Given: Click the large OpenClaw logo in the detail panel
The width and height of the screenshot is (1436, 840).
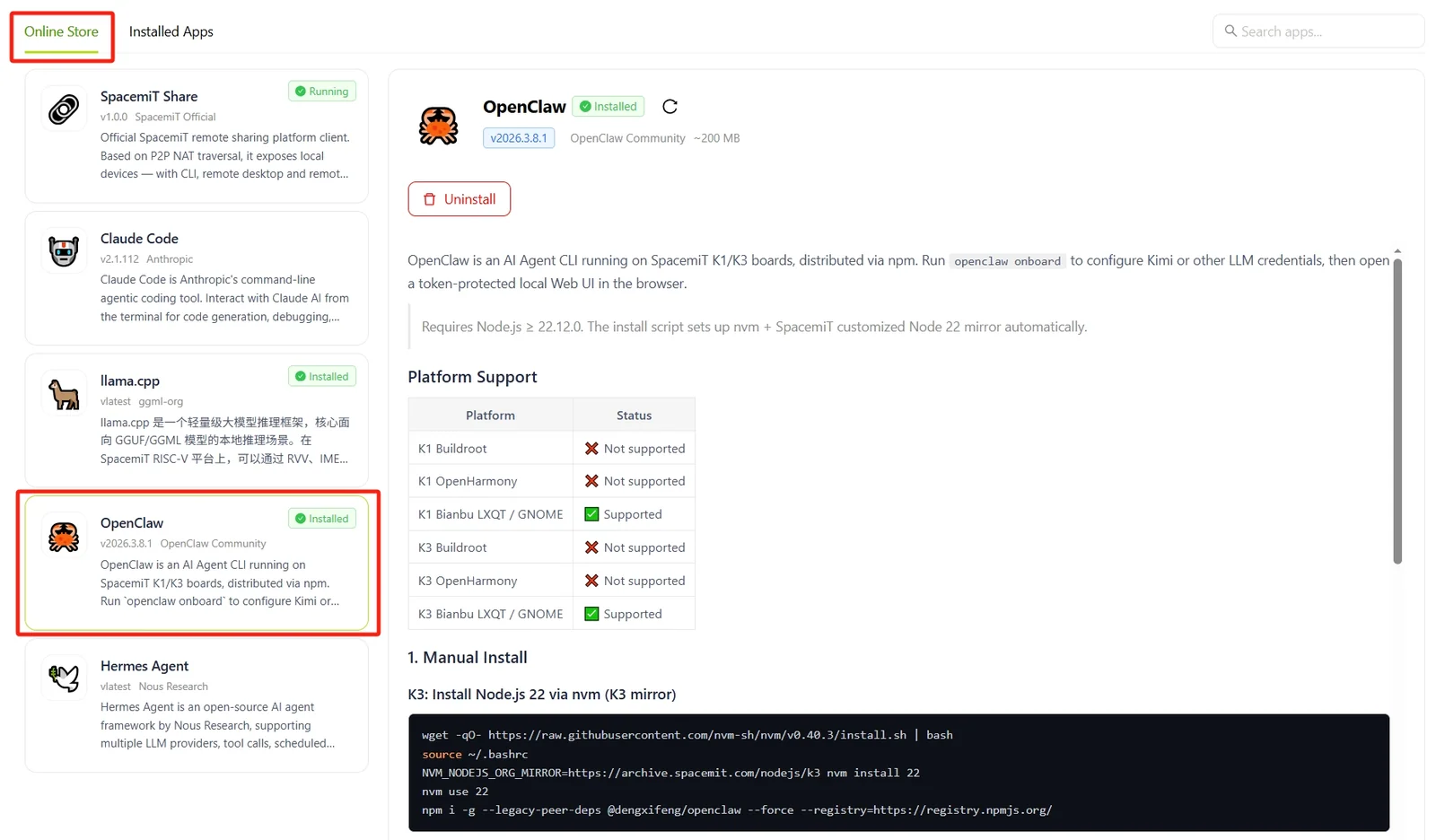Looking at the screenshot, I should tap(438, 125).
